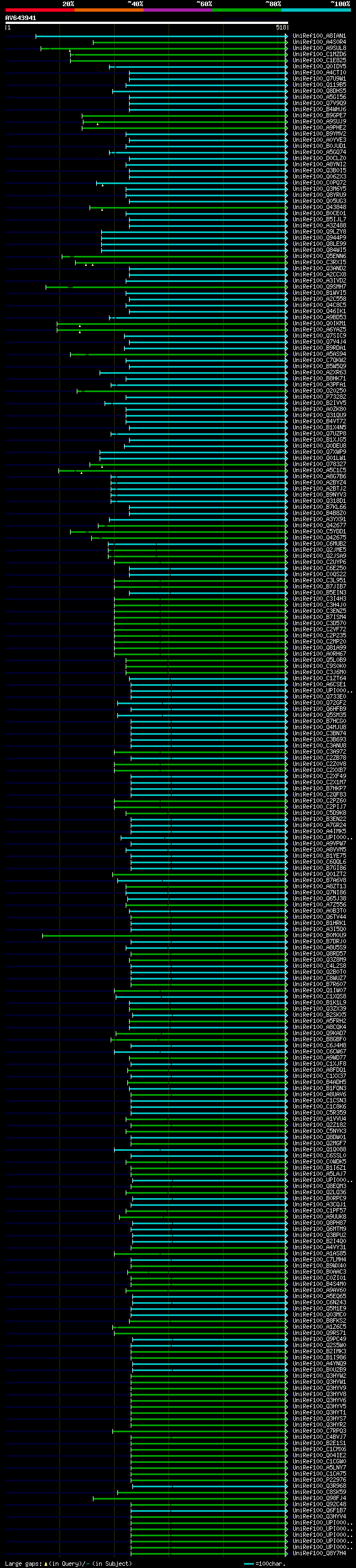Click label UniRef100_C0PQ72
The height and width of the screenshot is (1568, 356).
tap(319, 182)
